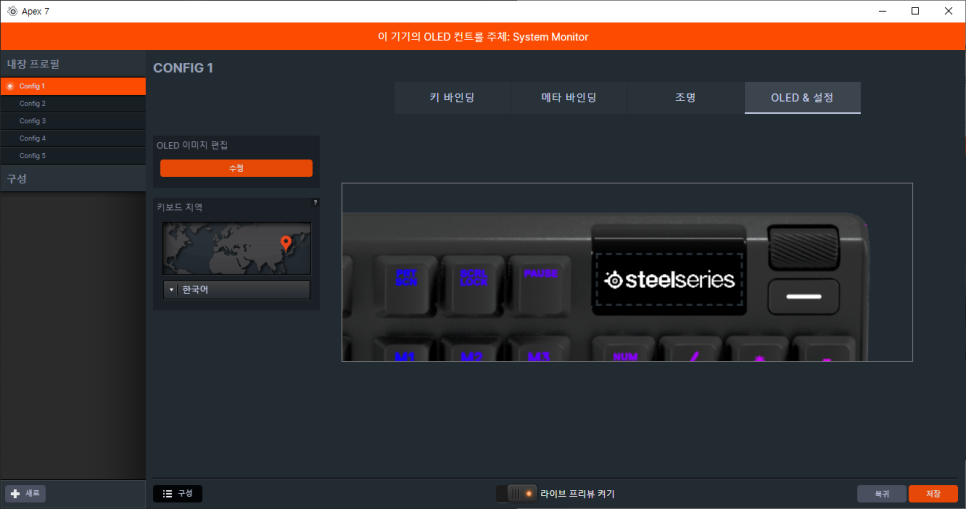The image size is (966, 509).
Task: Click the NUM lock key
Action: (624, 350)
